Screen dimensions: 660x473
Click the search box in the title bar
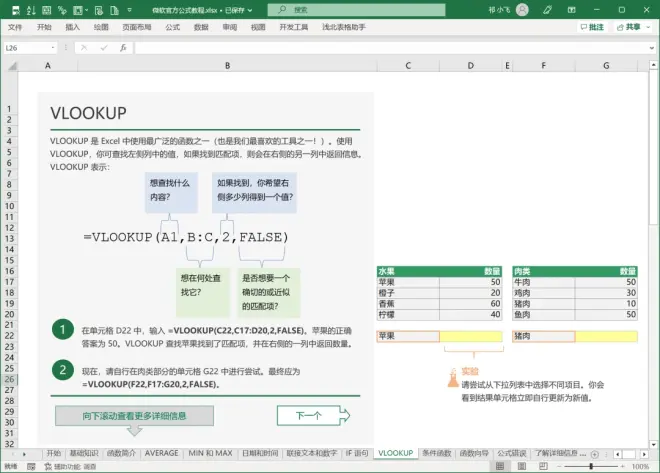pos(357,10)
